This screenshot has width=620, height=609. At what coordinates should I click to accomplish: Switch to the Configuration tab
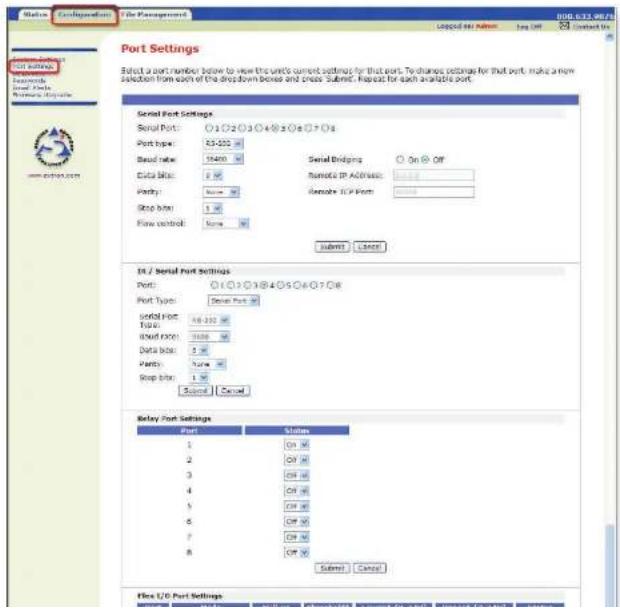[x=84, y=15]
